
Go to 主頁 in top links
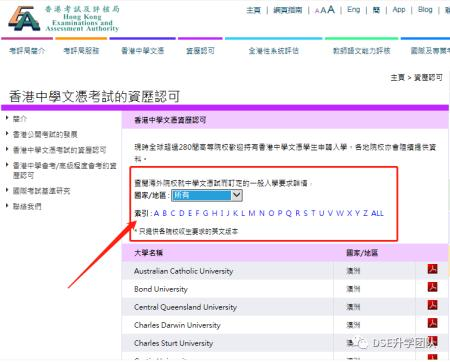coord(253,10)
